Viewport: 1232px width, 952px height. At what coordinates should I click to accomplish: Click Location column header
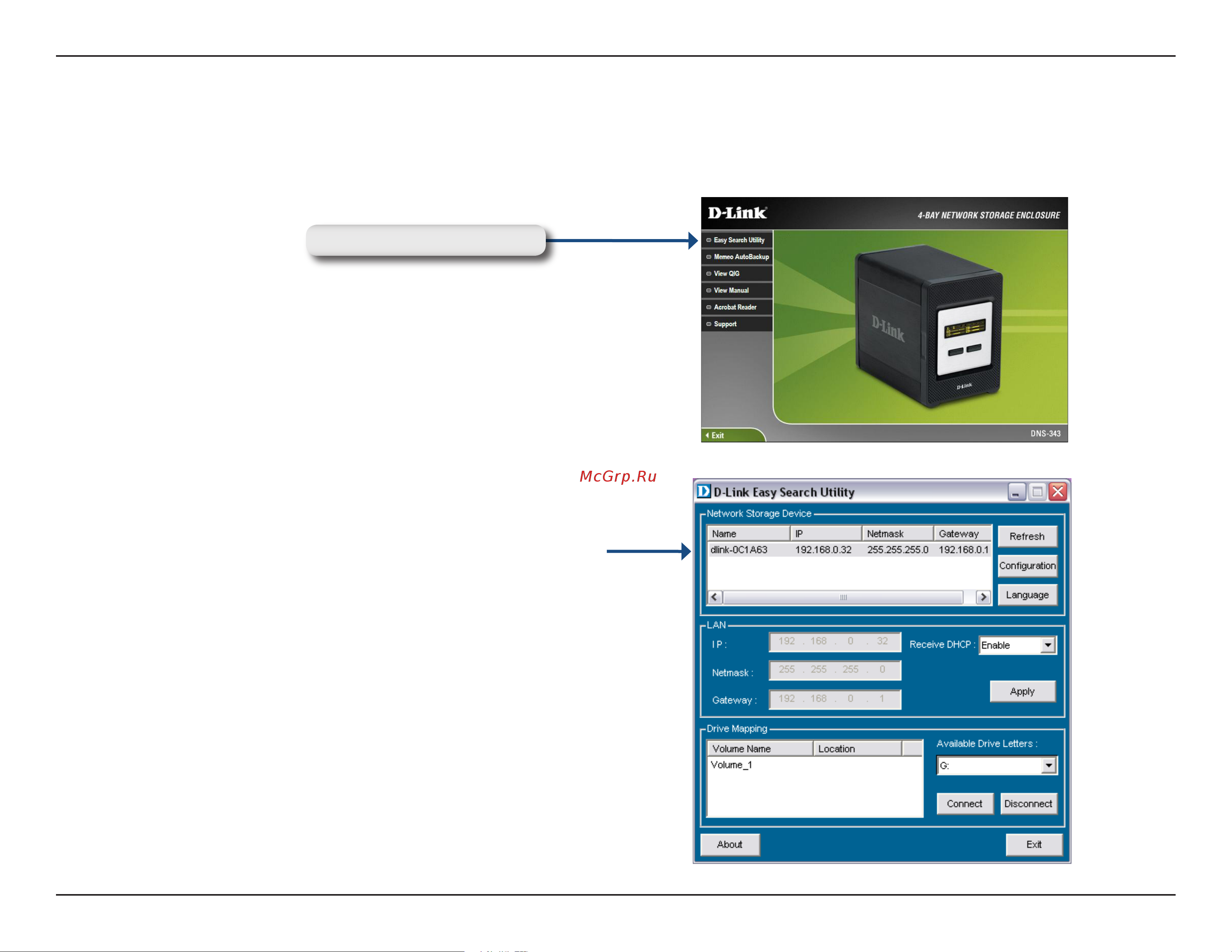pos(858,748)
